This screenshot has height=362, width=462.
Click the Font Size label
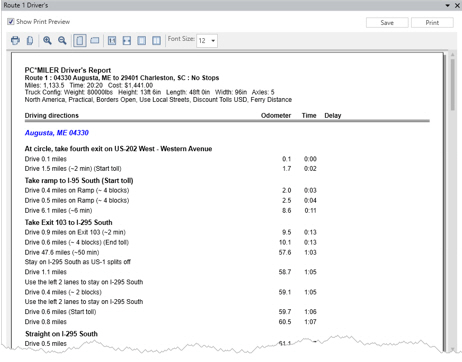coord(181,39)
